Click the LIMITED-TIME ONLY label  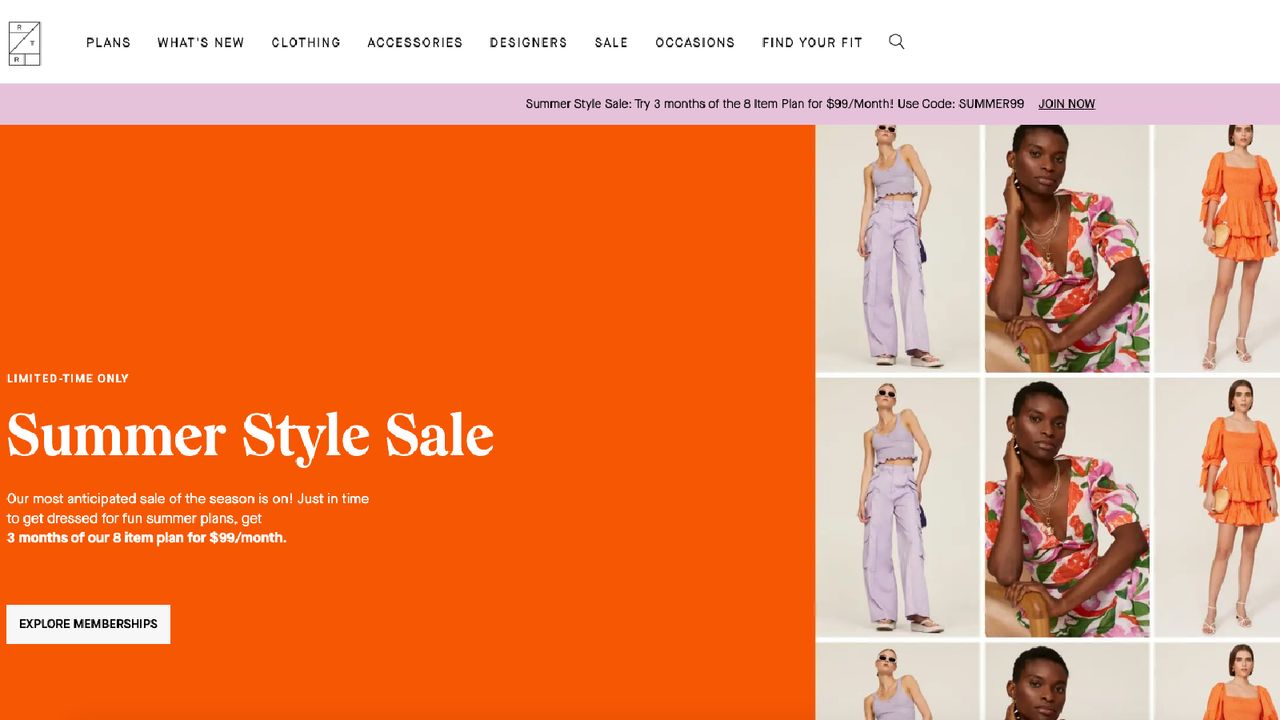coord(67,378)
